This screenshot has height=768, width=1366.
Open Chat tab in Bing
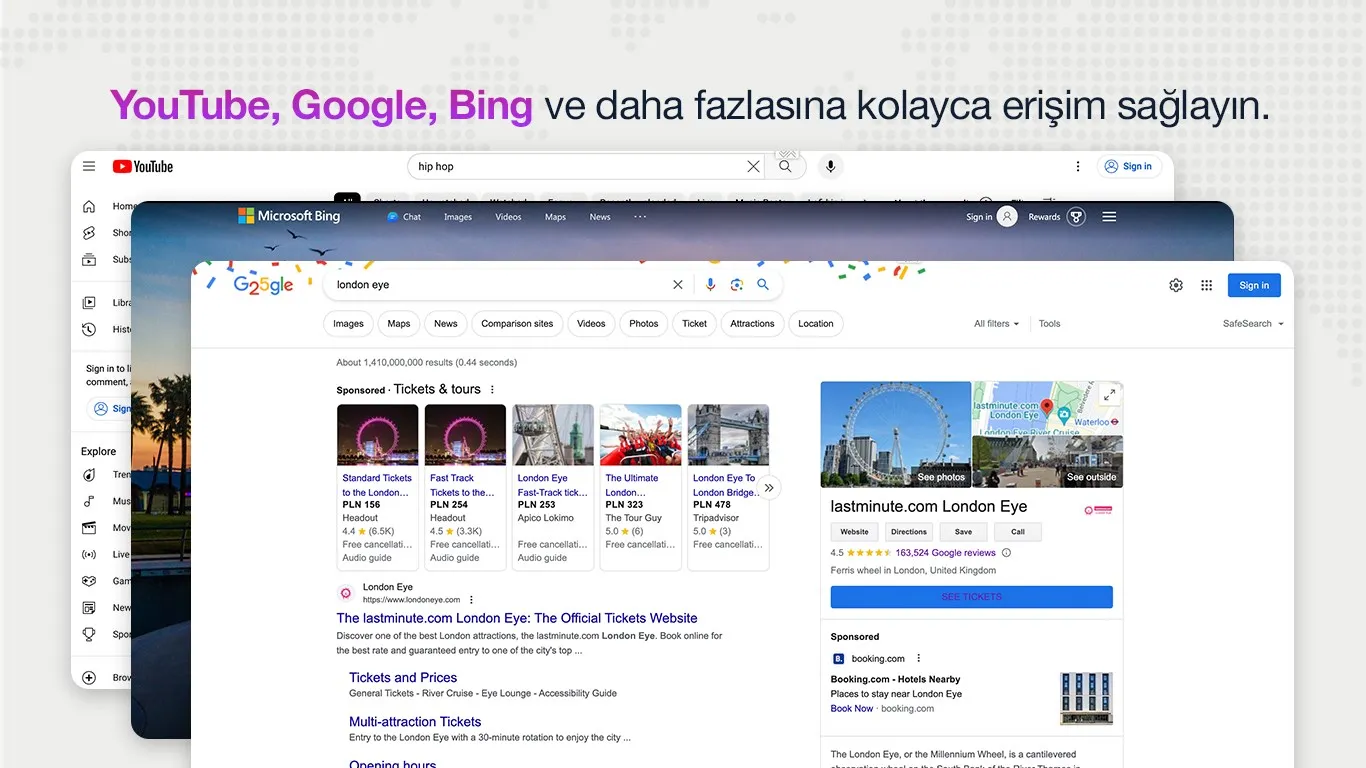(x=404, y=217)
